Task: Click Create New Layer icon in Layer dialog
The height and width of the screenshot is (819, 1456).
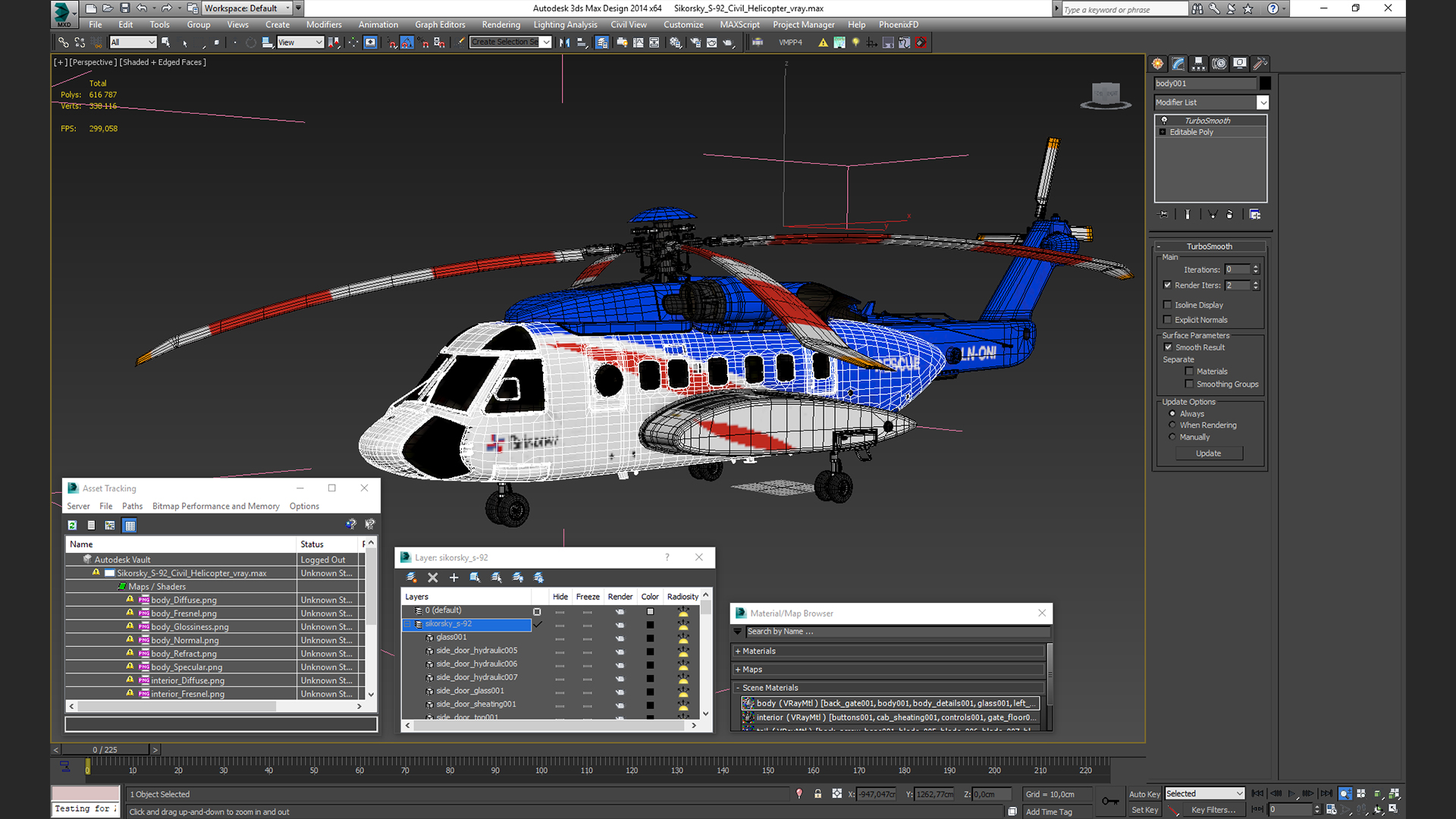Action: click(x=411, y=577)
